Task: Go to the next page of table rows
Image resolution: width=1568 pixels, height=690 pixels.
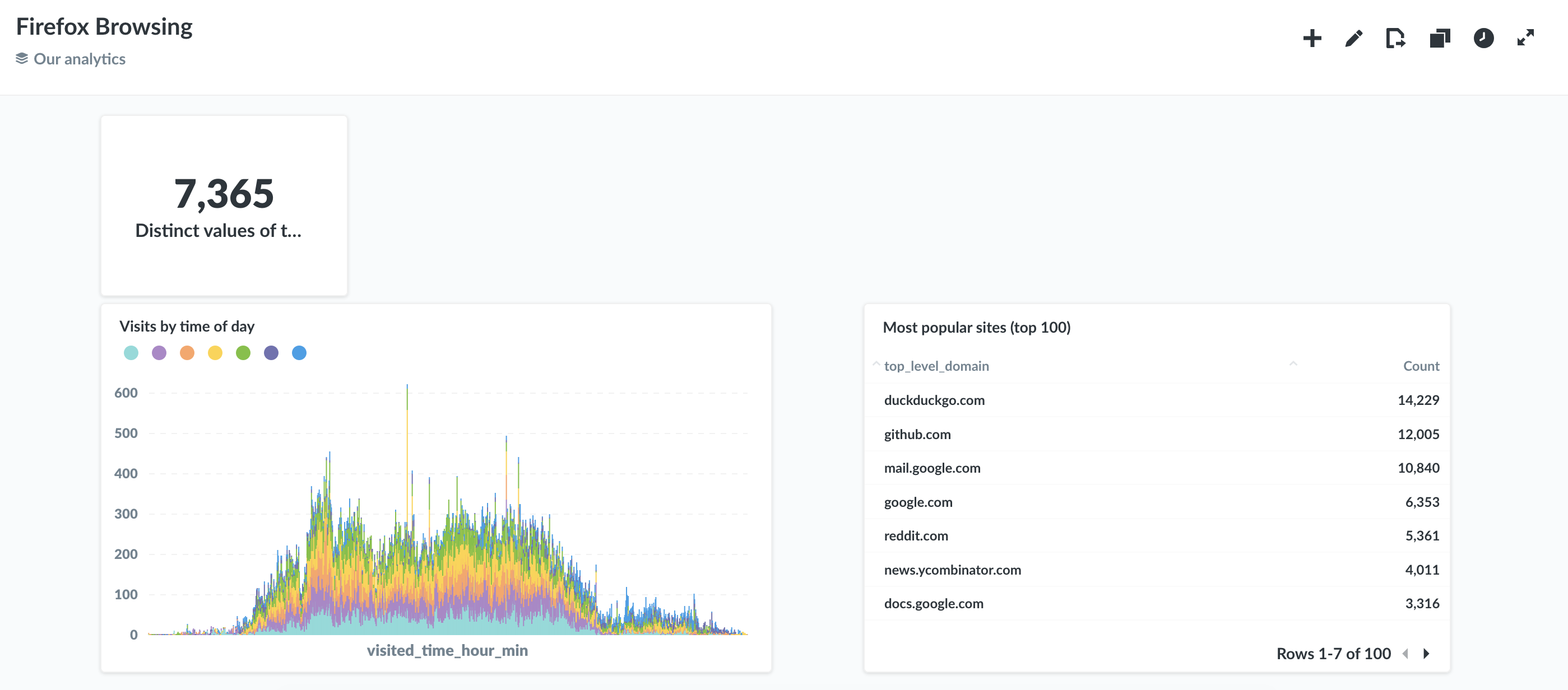Action: (1426, 654)
